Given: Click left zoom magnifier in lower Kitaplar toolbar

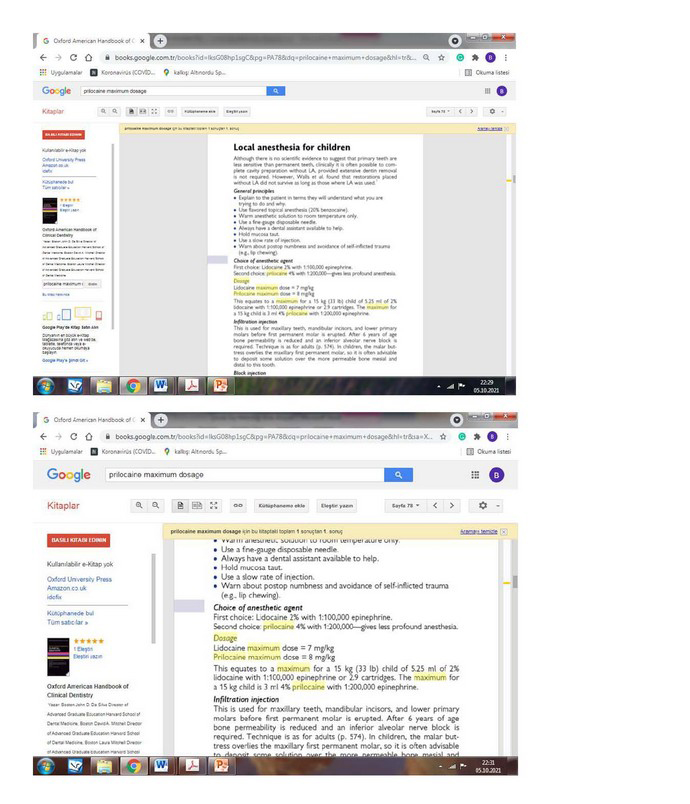Looking at the screenshot, I should [139, 506].
